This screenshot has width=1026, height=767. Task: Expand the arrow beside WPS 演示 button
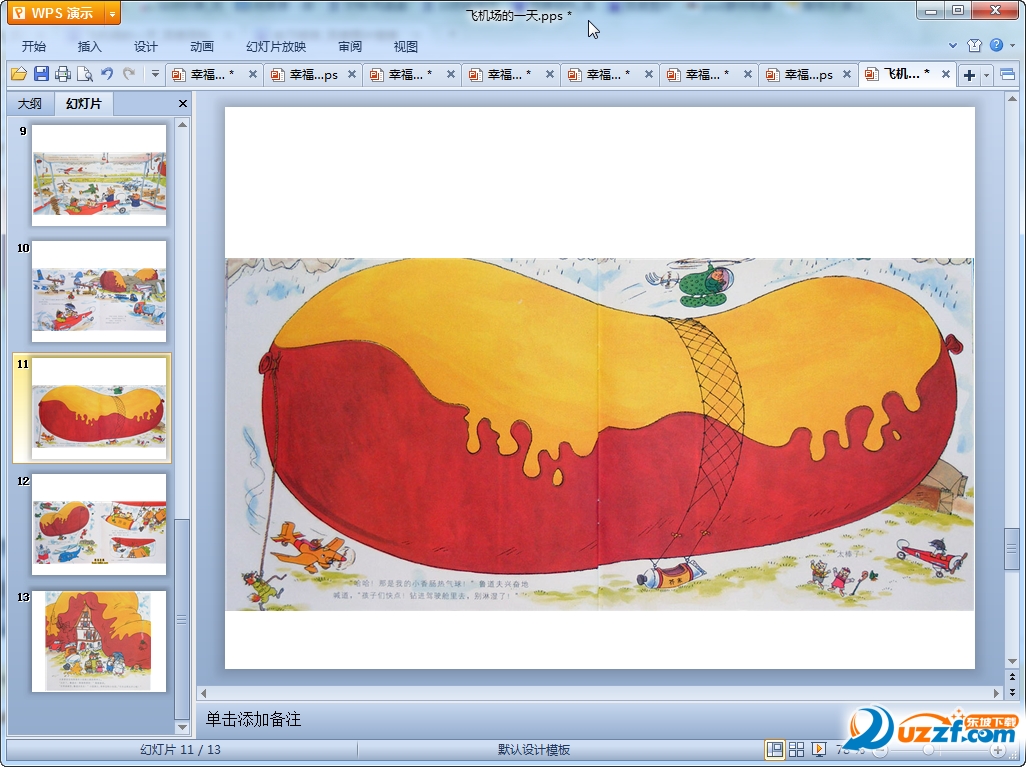click(113, 13)
